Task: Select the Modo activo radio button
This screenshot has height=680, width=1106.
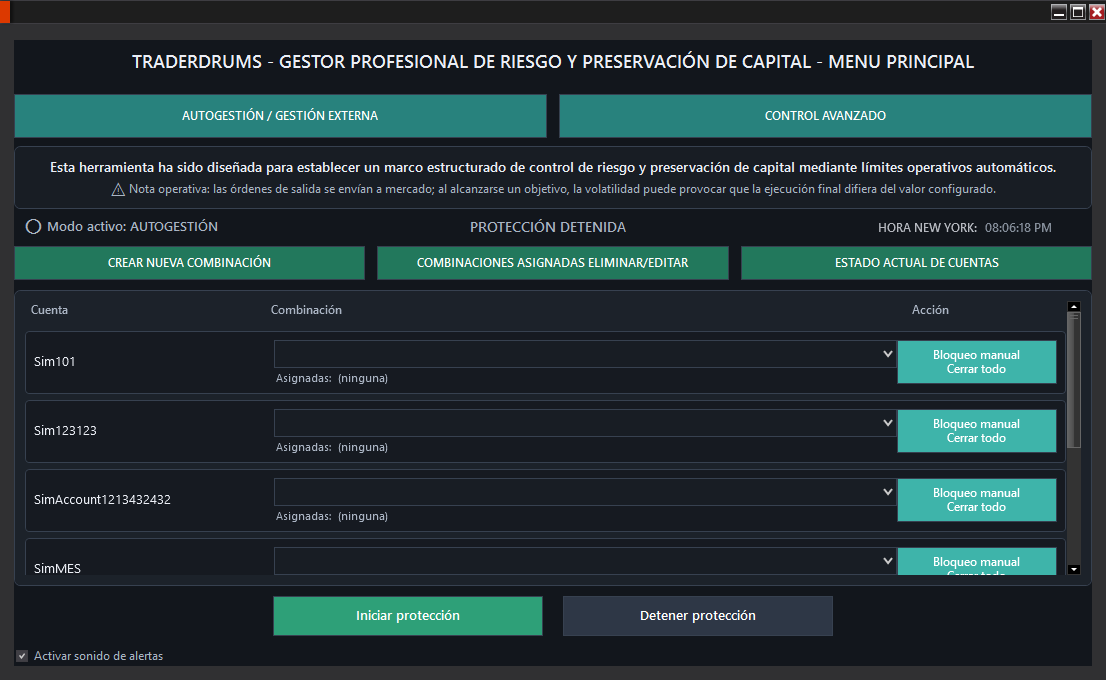Action: coord(32,226)
